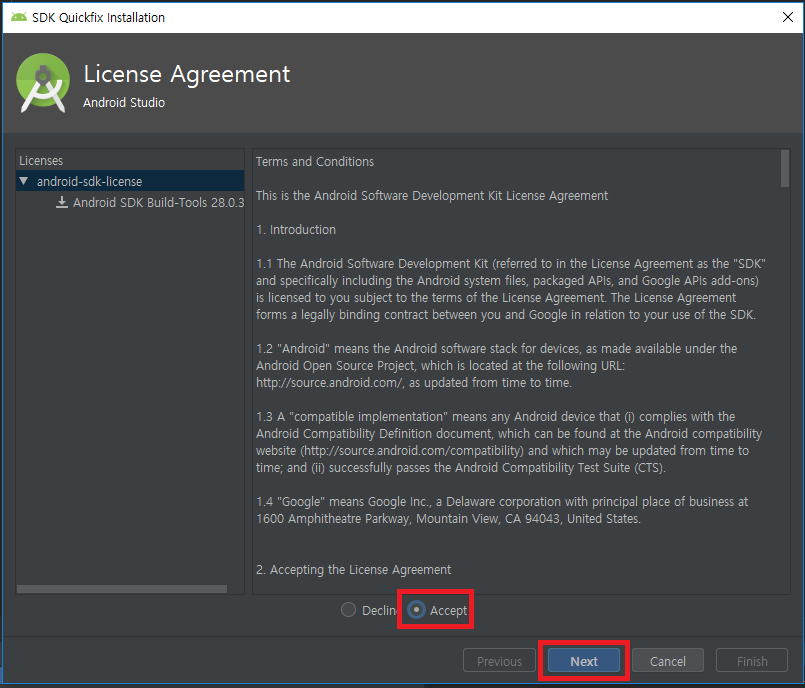The height and width of the screenshot is (688, 805).
Task: Click '2. Accepting the License Agreement' line
Action: pos(353,569)
